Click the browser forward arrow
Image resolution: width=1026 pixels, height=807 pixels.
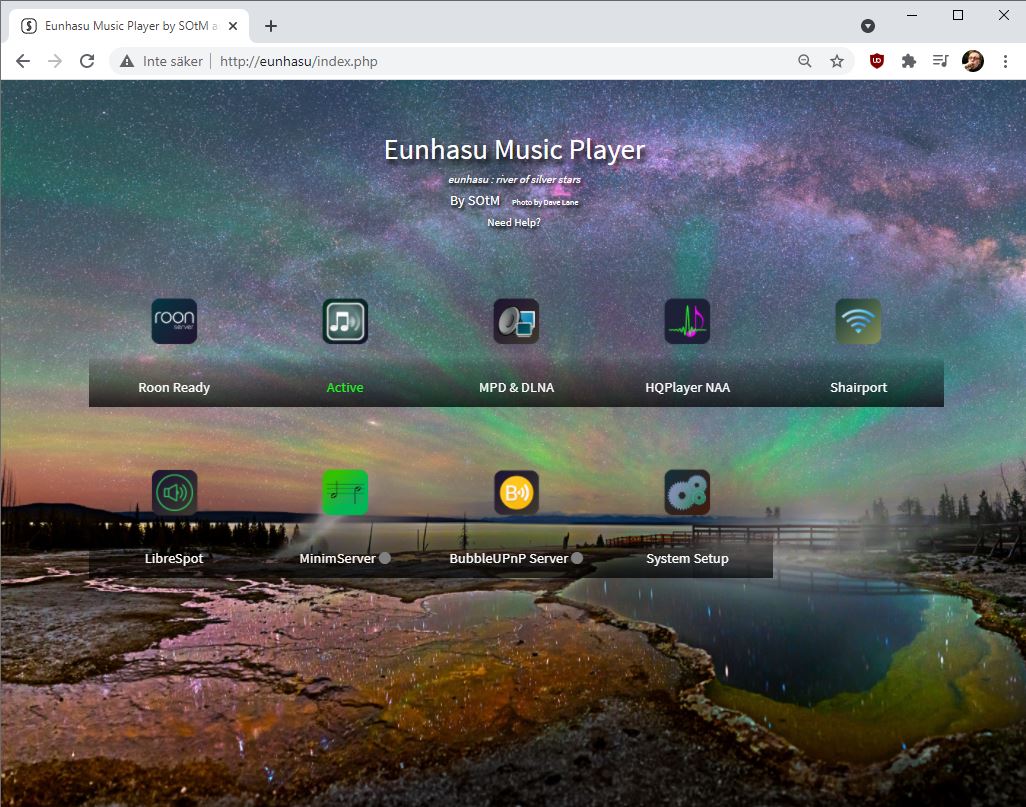point(55,62)
